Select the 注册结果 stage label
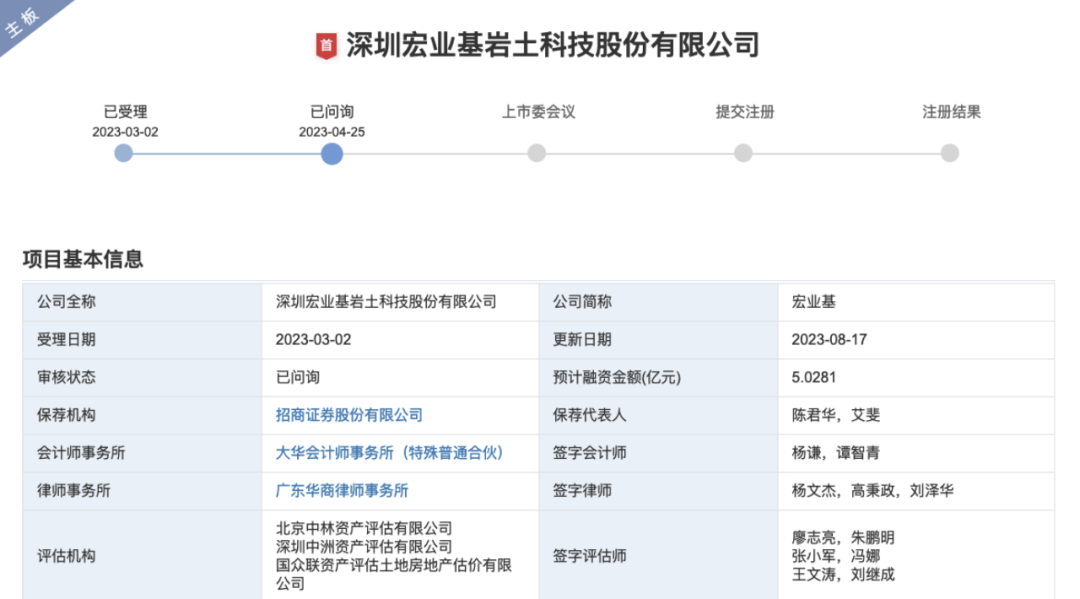This screenshot has width=1080, height=599. [x=952, y=112]
